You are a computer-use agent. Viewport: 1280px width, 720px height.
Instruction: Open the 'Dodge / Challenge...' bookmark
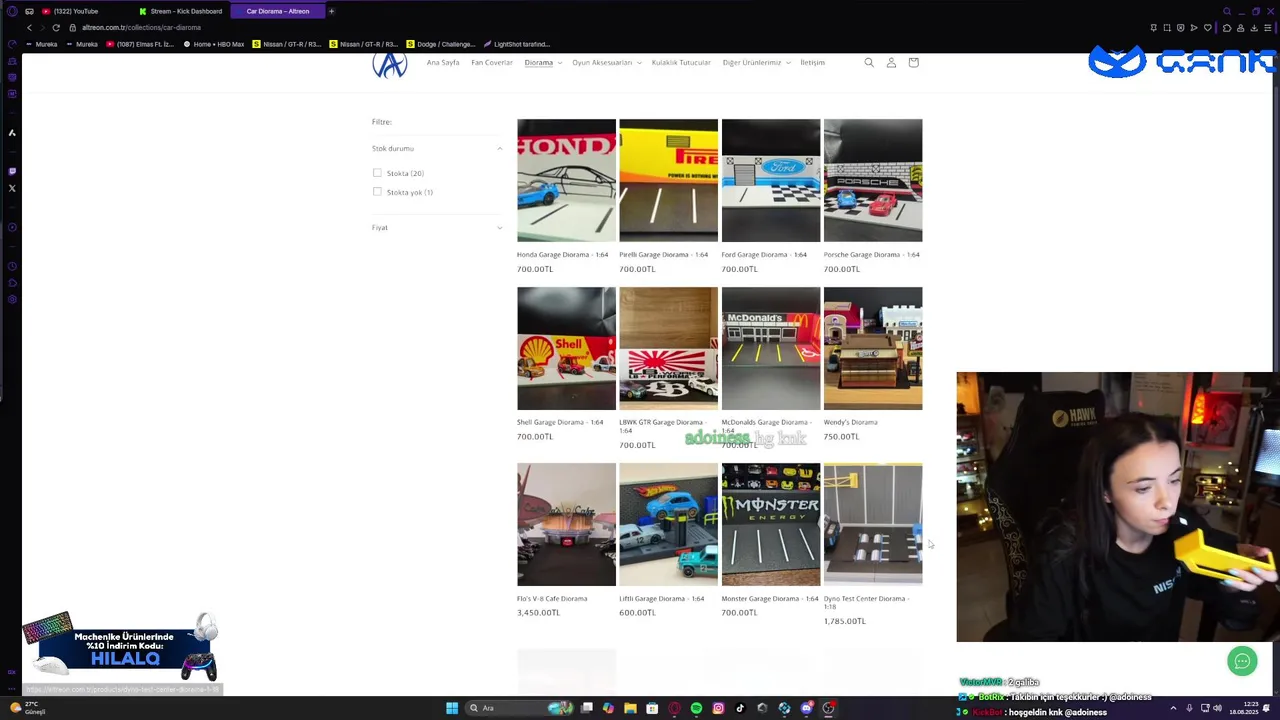[440, 44]
